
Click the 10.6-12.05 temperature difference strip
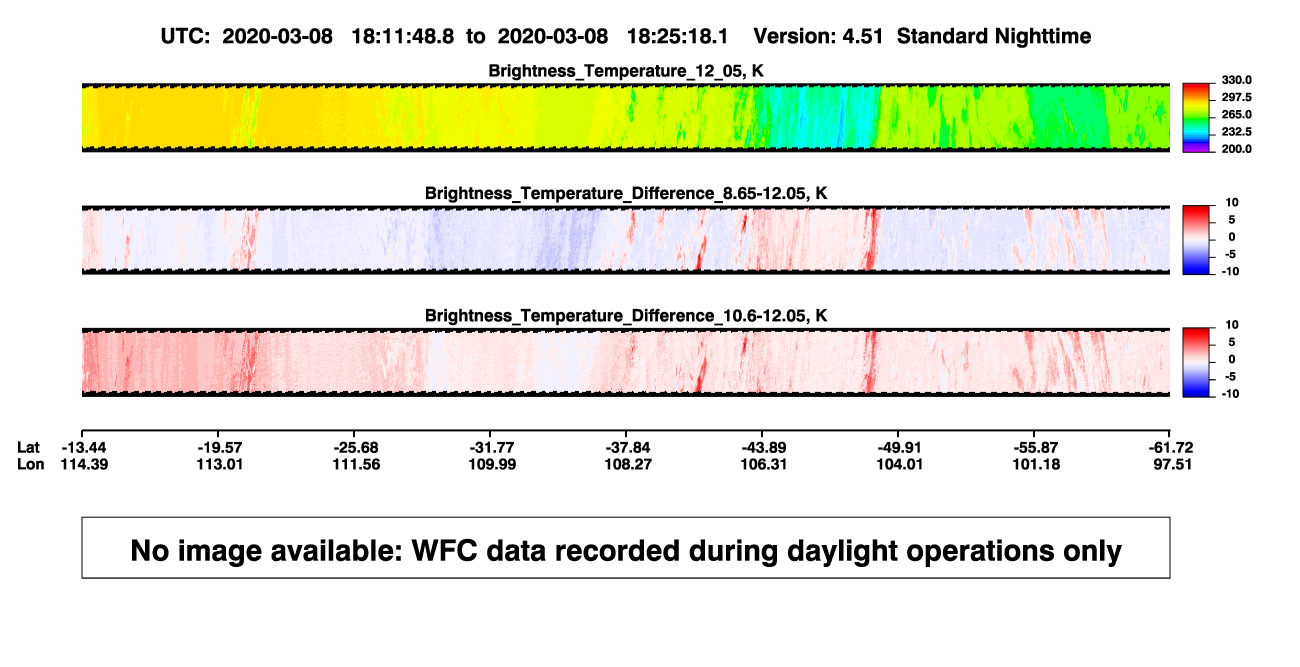point(625,362)
